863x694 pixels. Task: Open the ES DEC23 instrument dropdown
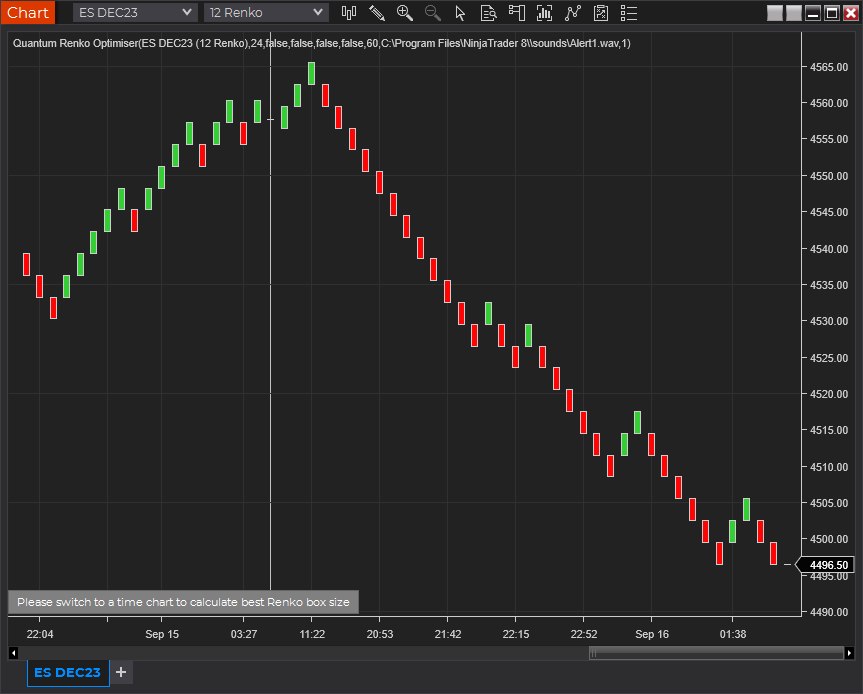coord(135,13)
